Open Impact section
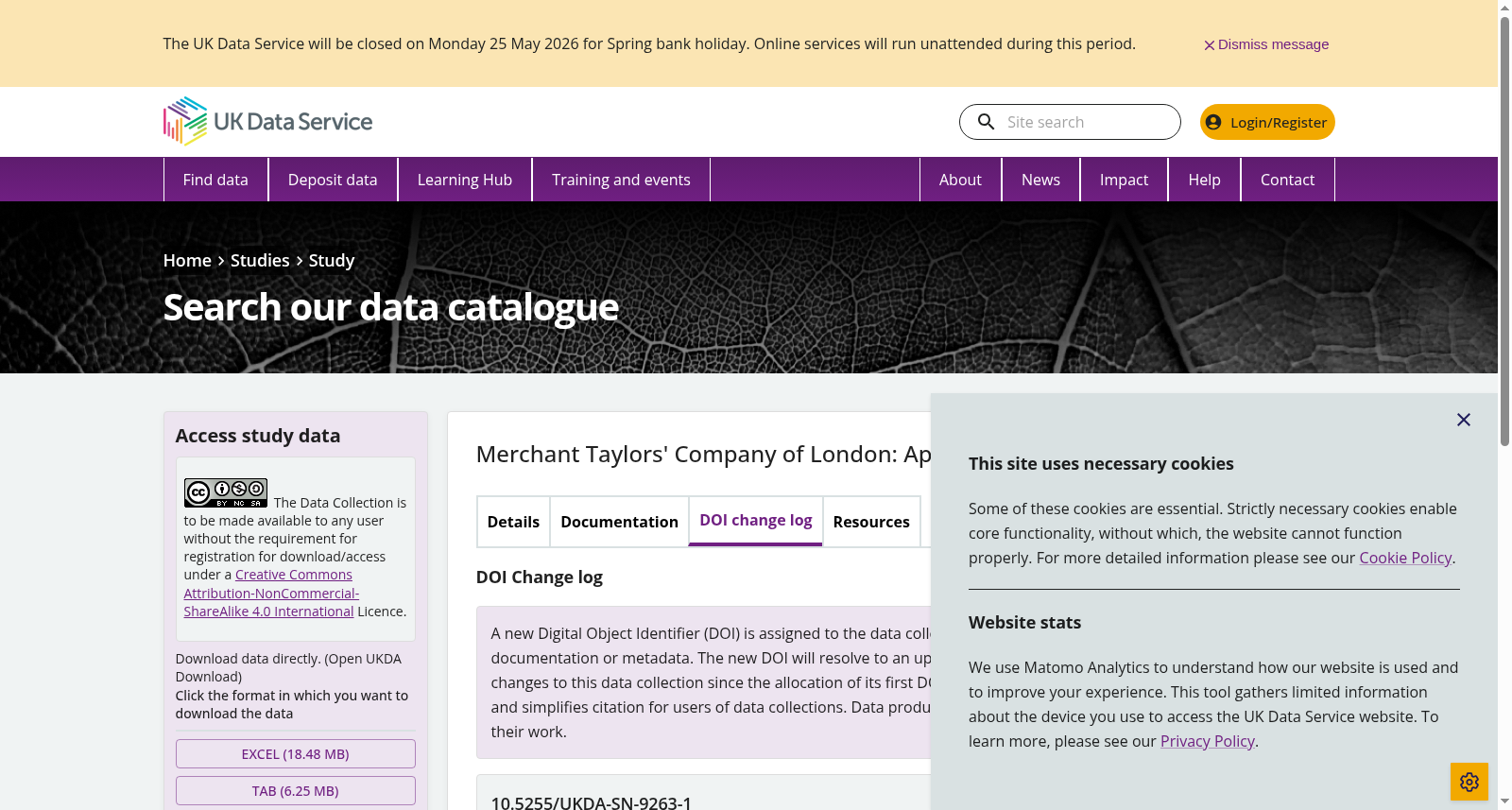Viewport: 1512px width, 810px height. (1124, 180)
